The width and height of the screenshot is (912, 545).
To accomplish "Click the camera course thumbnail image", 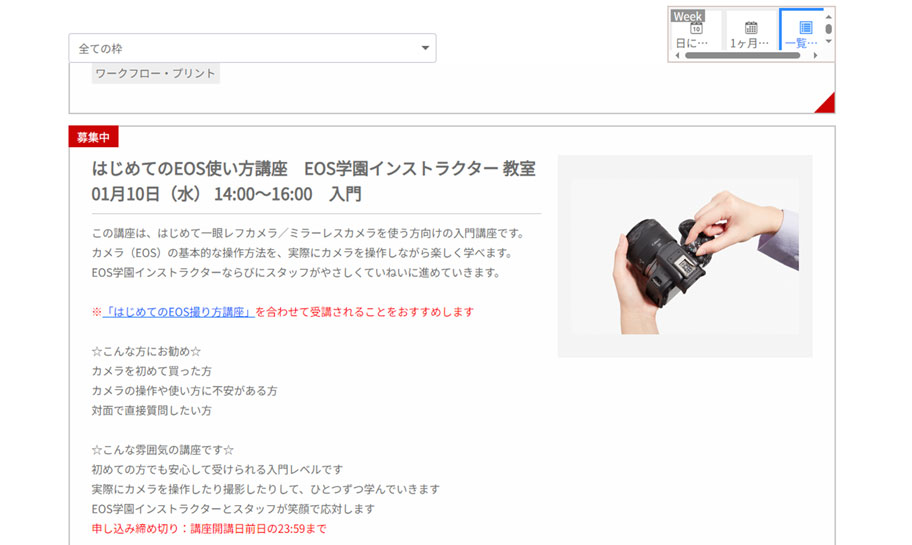I will [x=685, y=256].
